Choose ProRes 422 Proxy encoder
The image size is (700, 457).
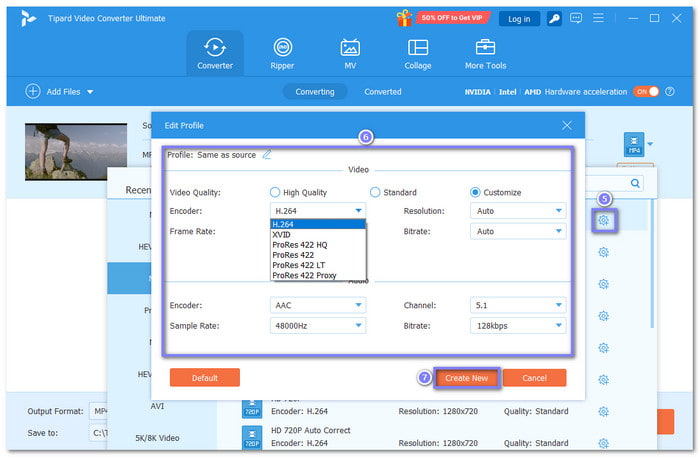tap(318, 275)
